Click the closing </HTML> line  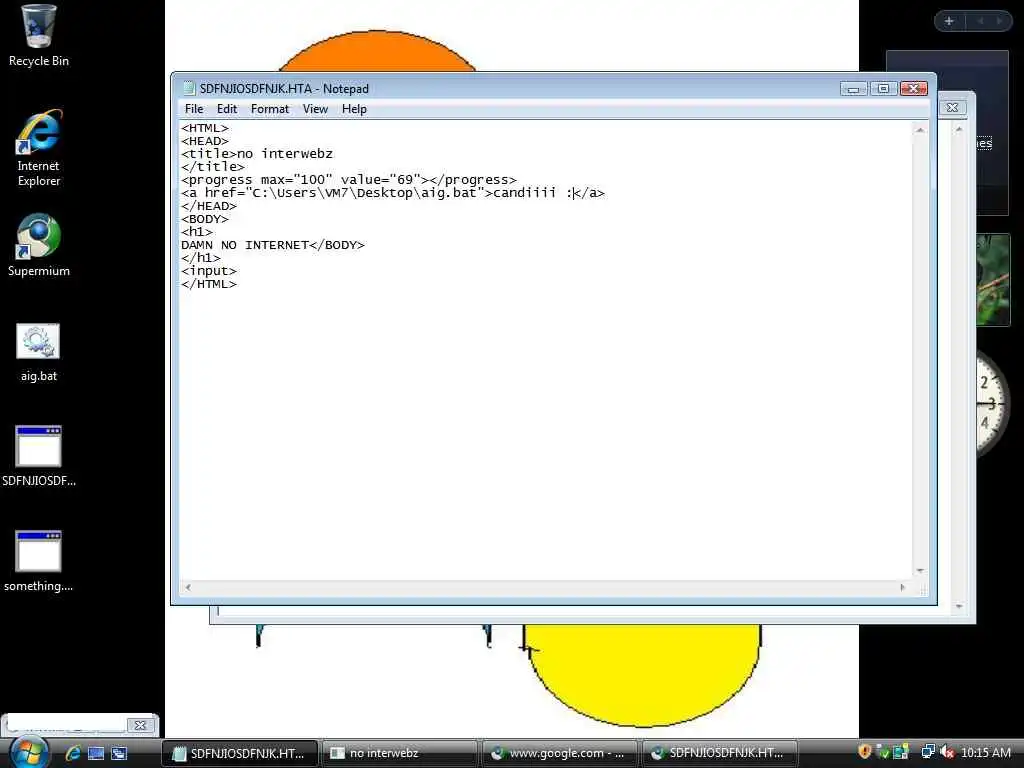(209, 283)
